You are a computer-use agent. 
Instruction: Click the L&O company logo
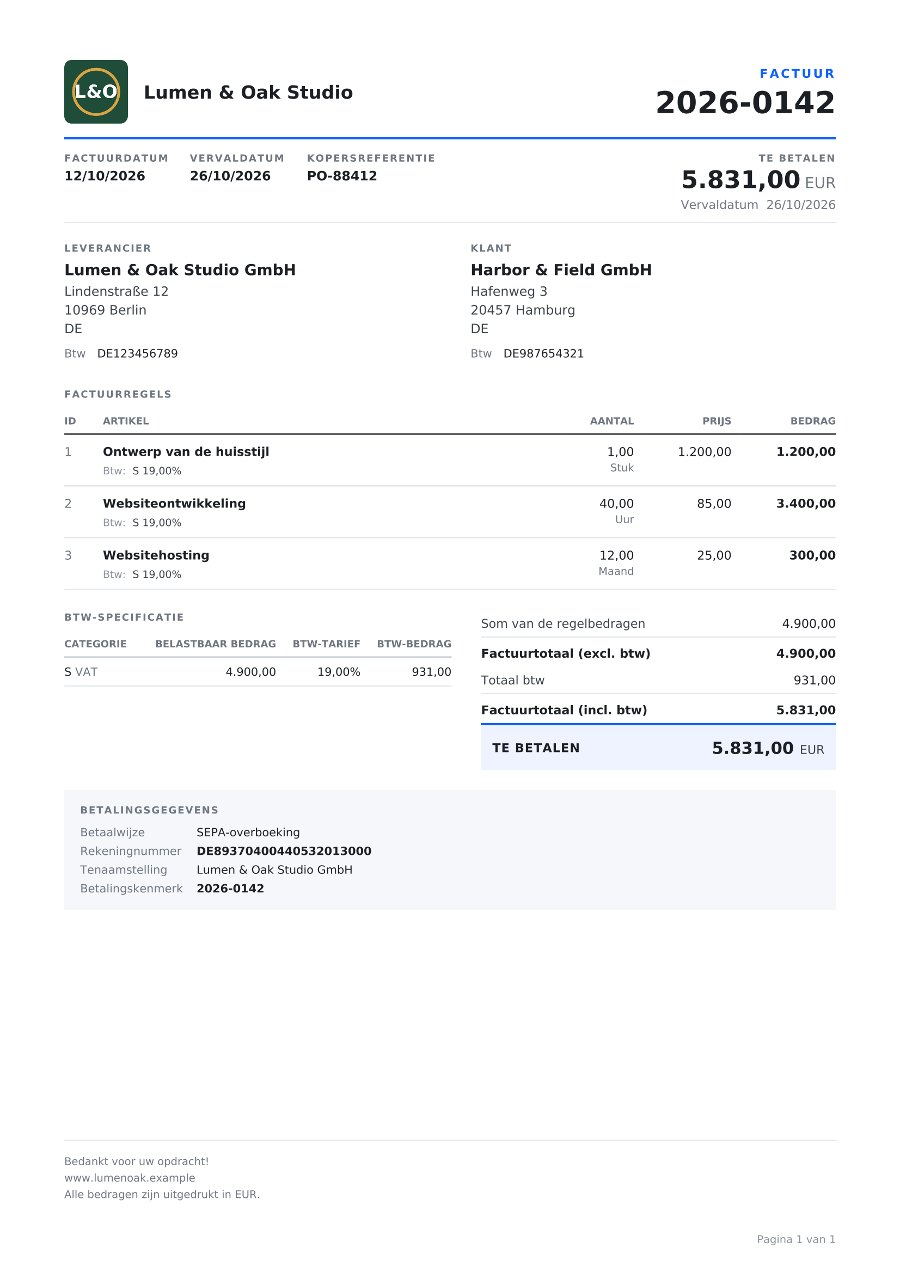point(96,92)
